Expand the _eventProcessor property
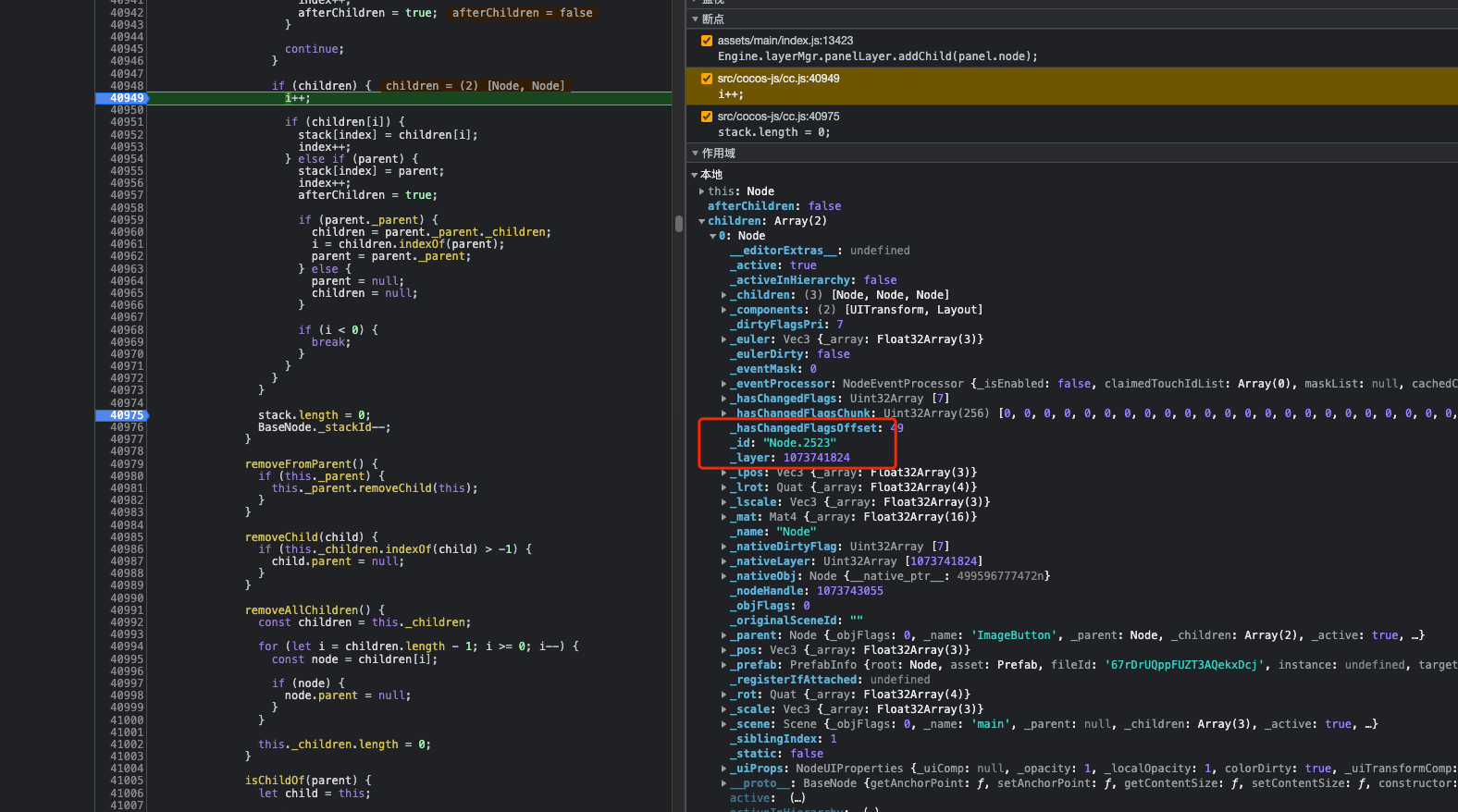Viewport: 1458px width, 812px height. pyautogui.click(x=723, y=384)
